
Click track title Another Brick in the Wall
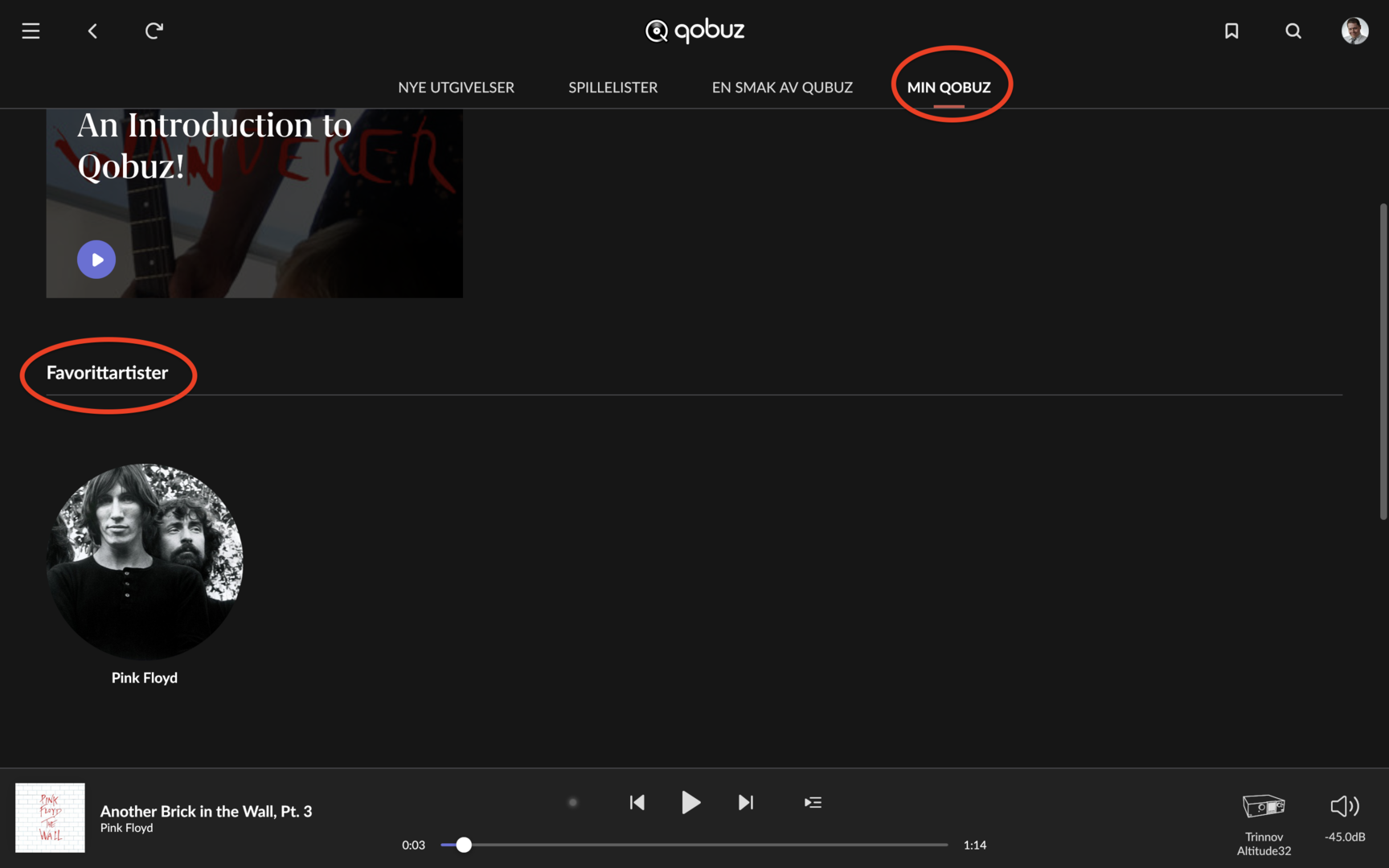[206, 811]
